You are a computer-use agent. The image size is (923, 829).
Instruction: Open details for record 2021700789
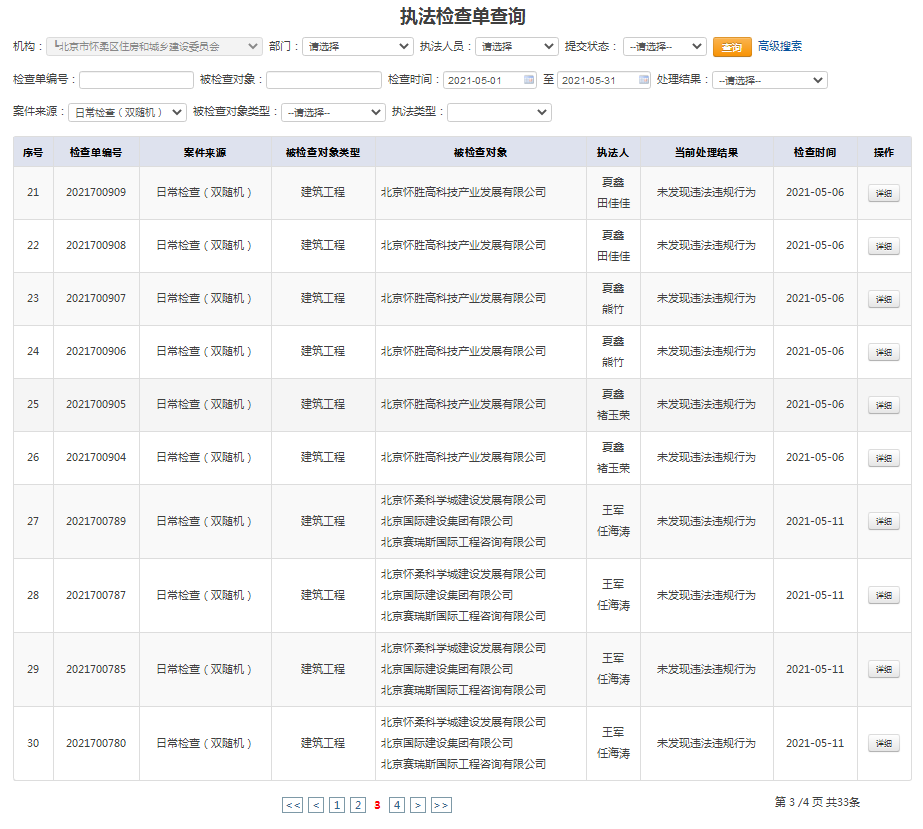tap(884, 521)
